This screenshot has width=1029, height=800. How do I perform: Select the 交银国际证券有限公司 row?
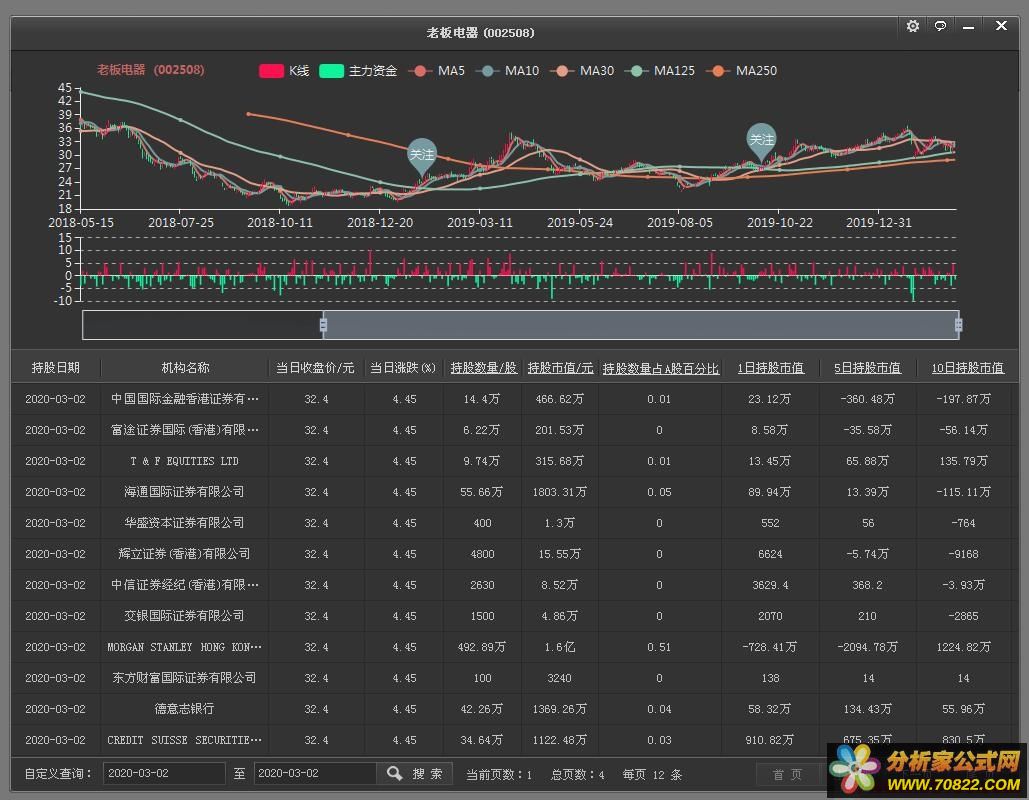pos(512,616)
